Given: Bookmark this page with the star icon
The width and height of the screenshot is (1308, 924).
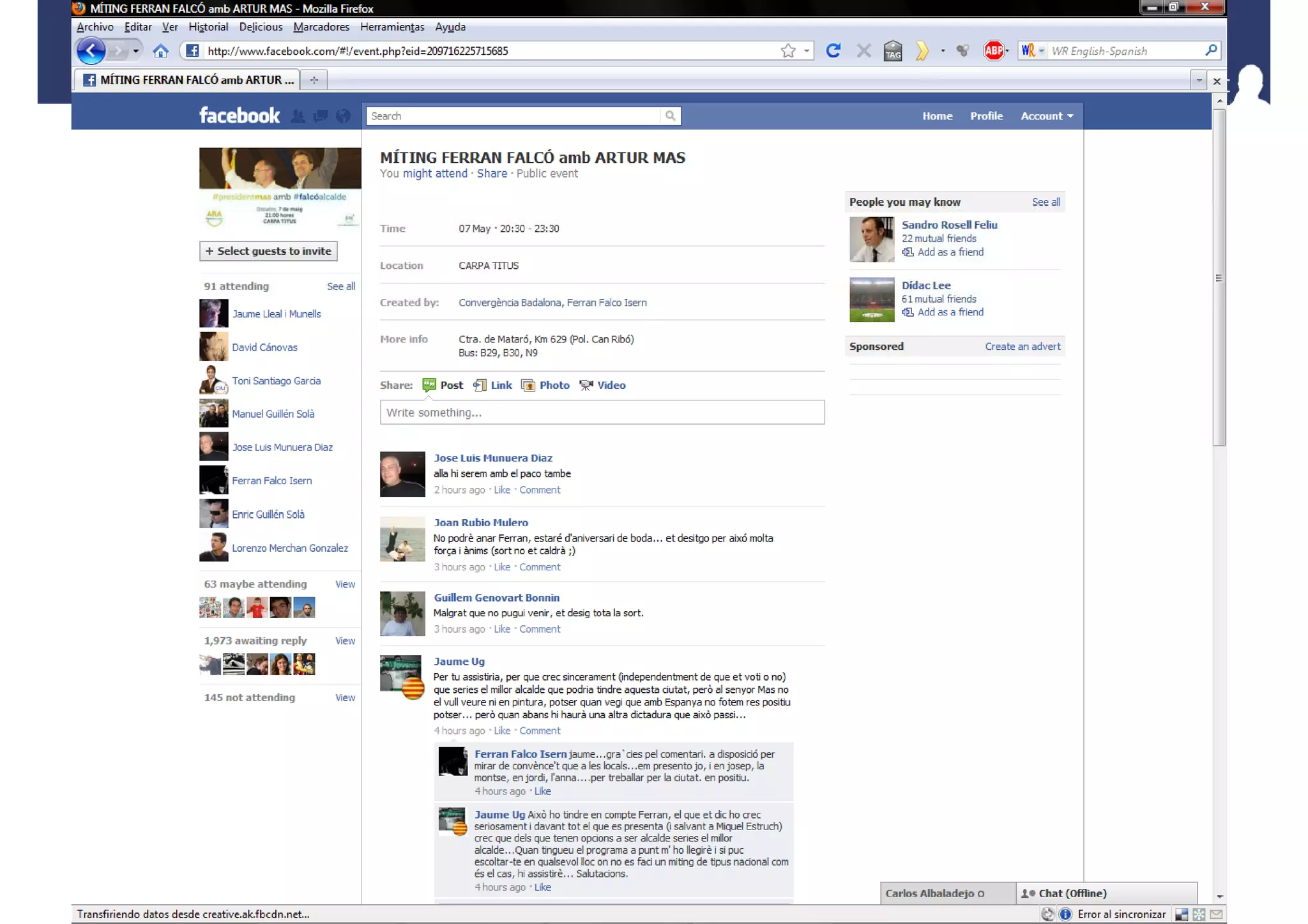Looking at the screenshot, I should (x=788, y=51).
